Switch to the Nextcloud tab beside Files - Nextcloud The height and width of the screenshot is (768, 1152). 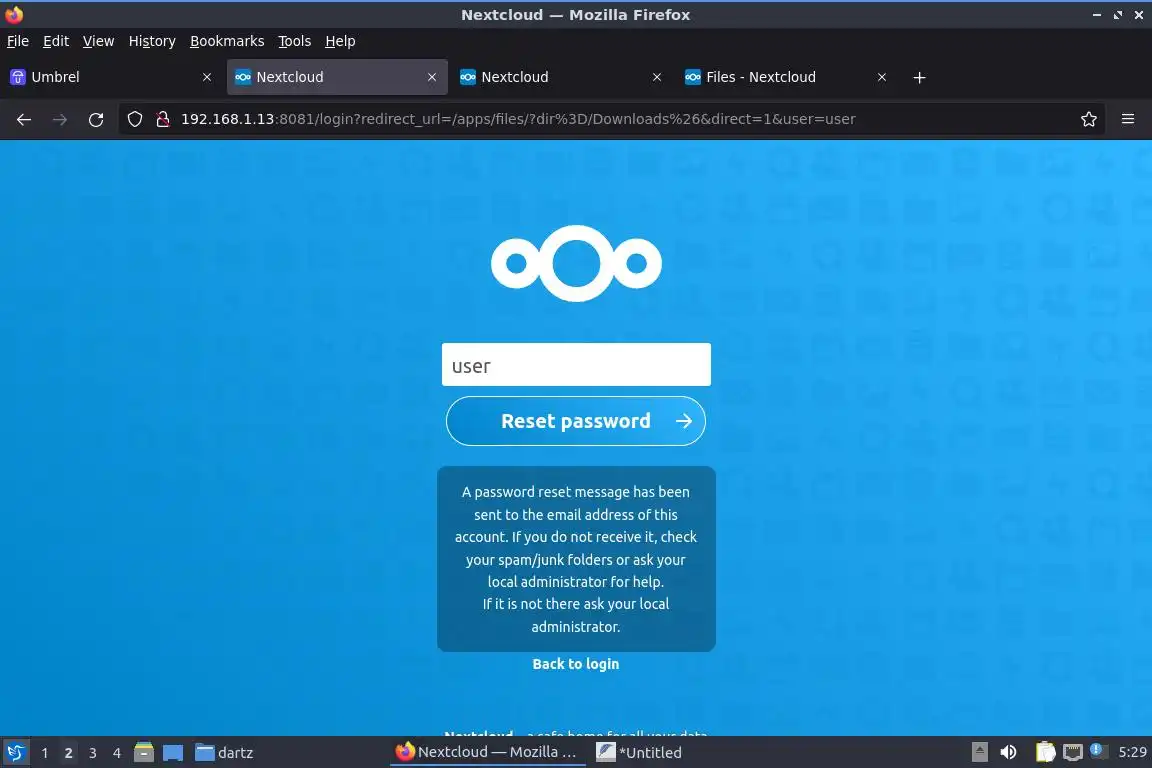click(x=560, y=77)
